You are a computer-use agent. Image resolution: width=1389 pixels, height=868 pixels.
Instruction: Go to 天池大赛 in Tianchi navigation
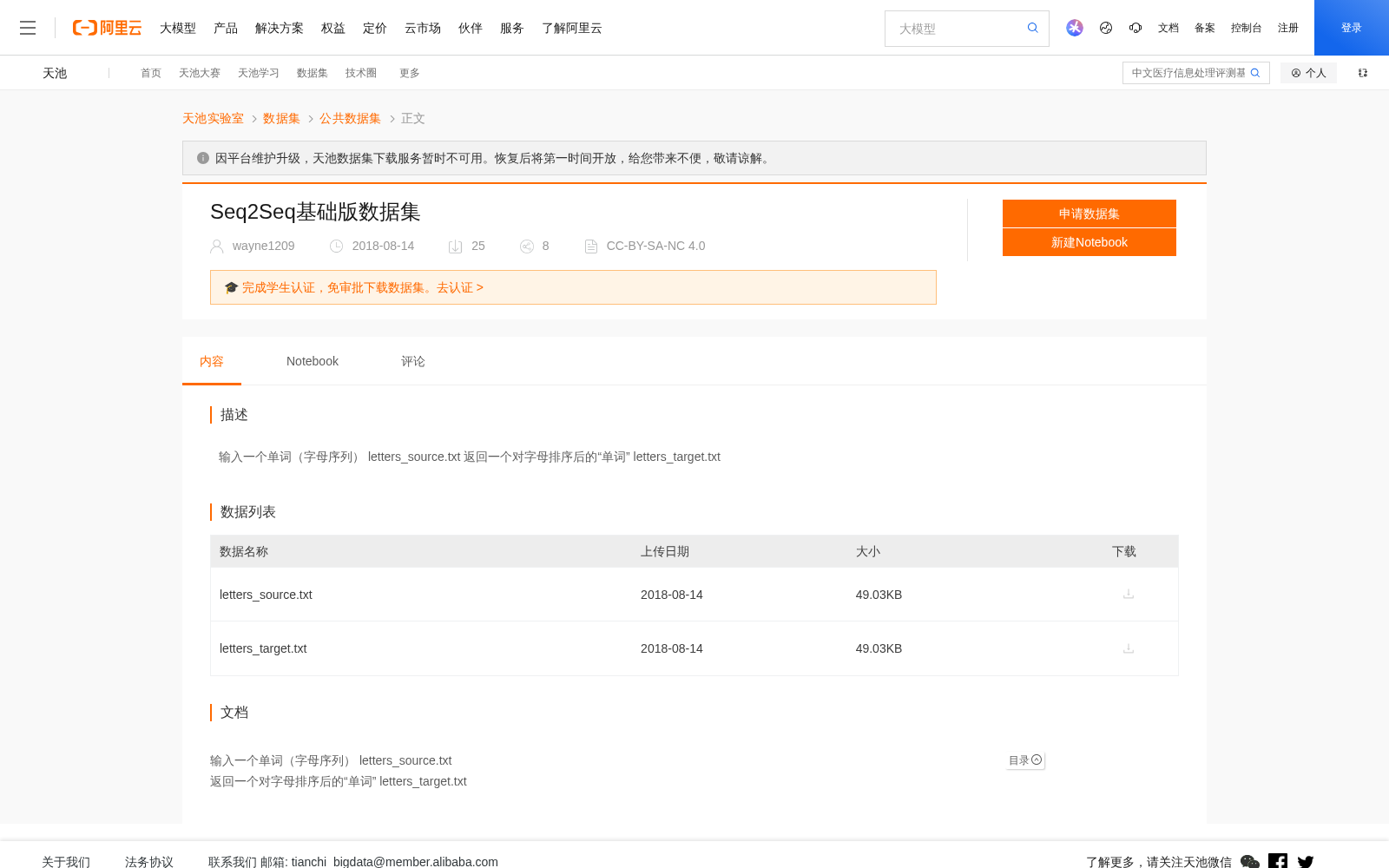[x=200, y=73]
